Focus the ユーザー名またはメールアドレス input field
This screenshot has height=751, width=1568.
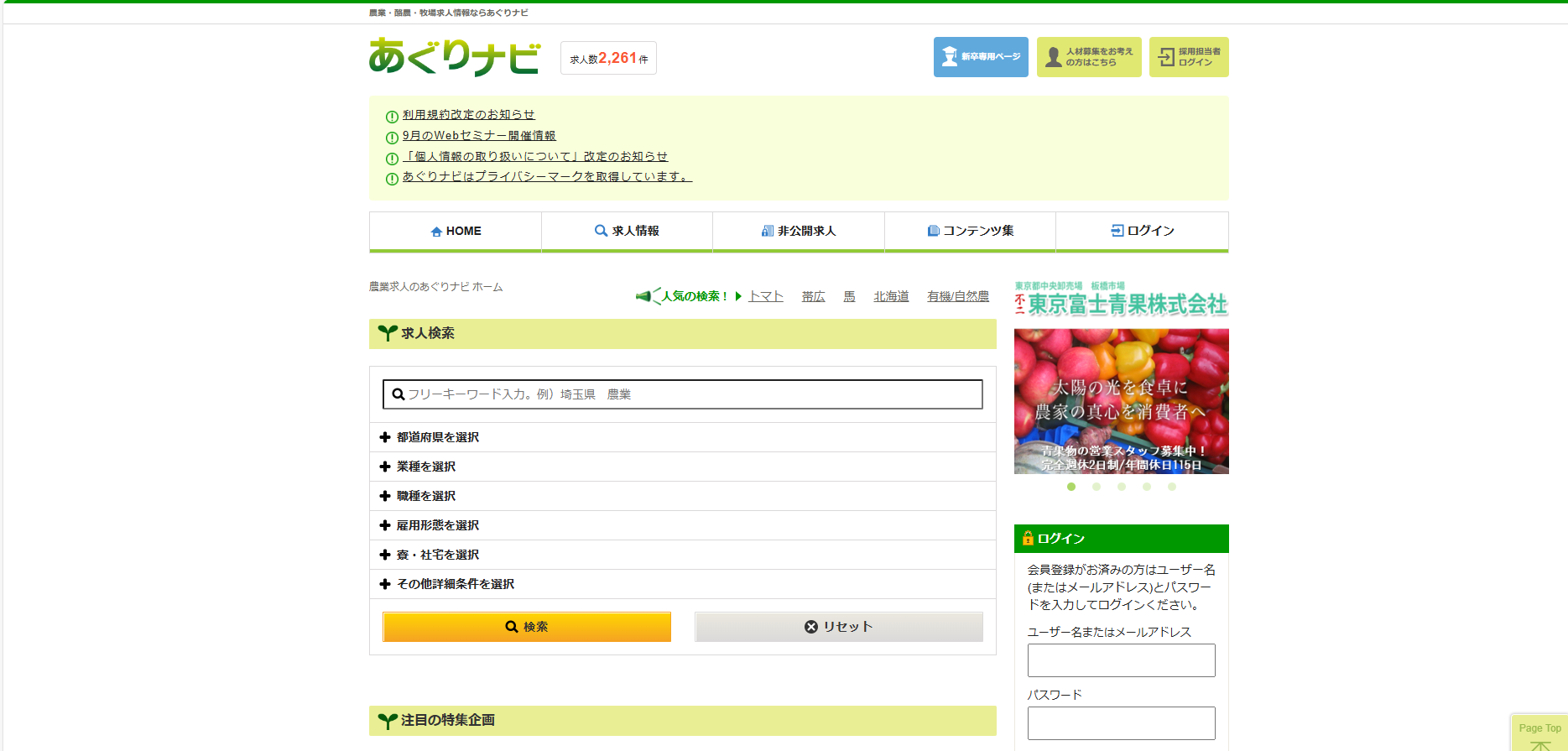coord(1121,660)
